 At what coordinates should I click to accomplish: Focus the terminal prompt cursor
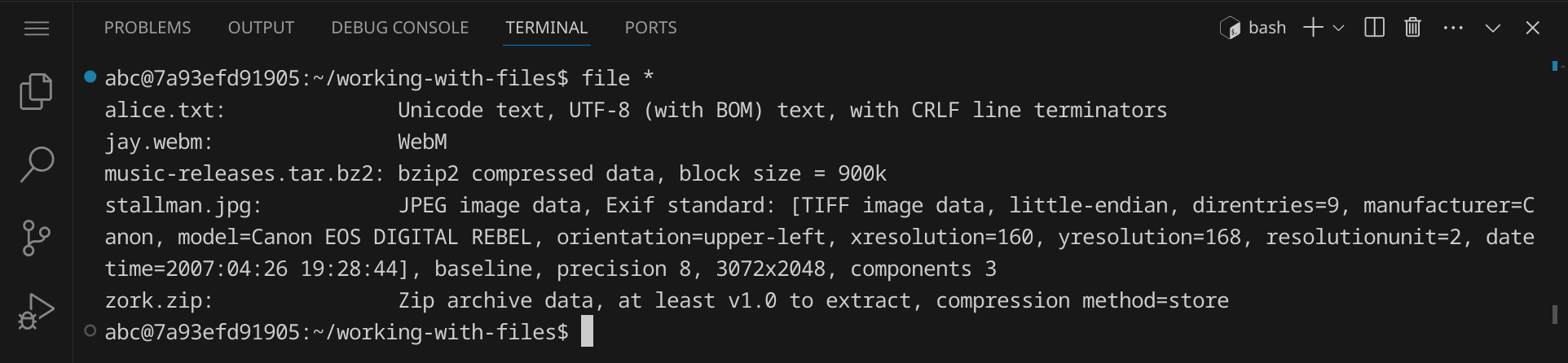point(587,332)
